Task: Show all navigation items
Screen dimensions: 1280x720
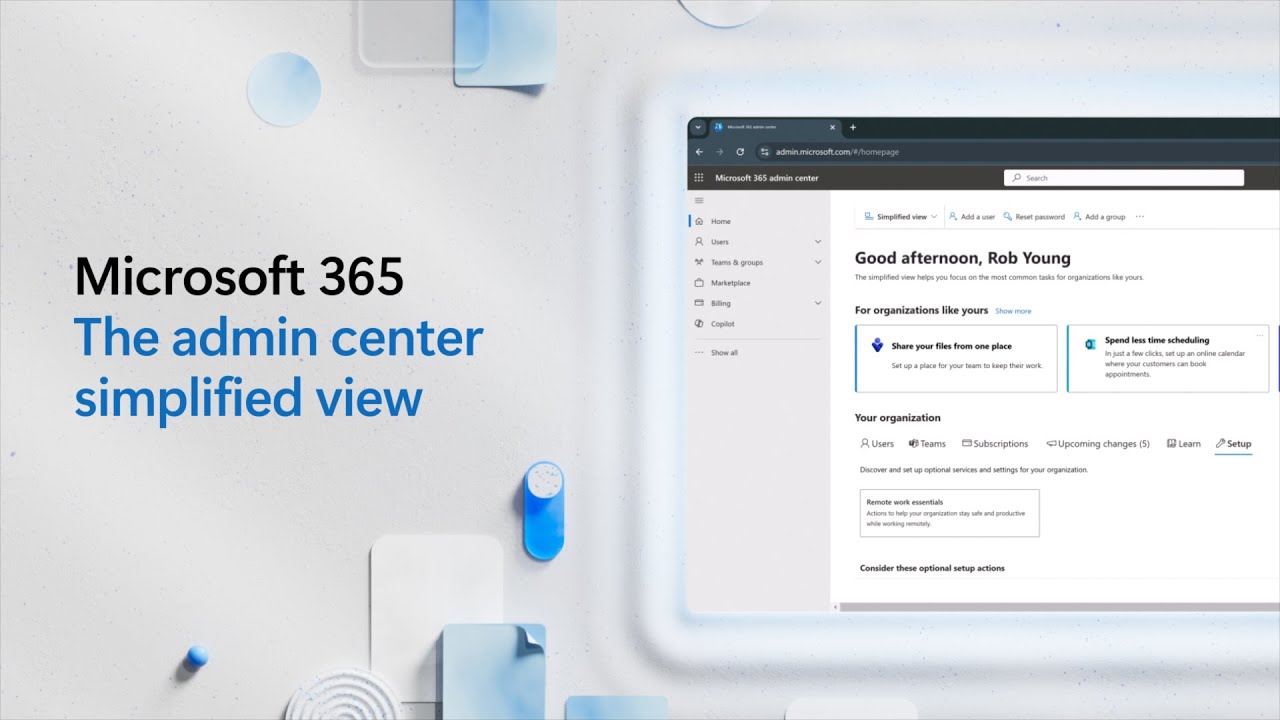Action: point(716,353)
